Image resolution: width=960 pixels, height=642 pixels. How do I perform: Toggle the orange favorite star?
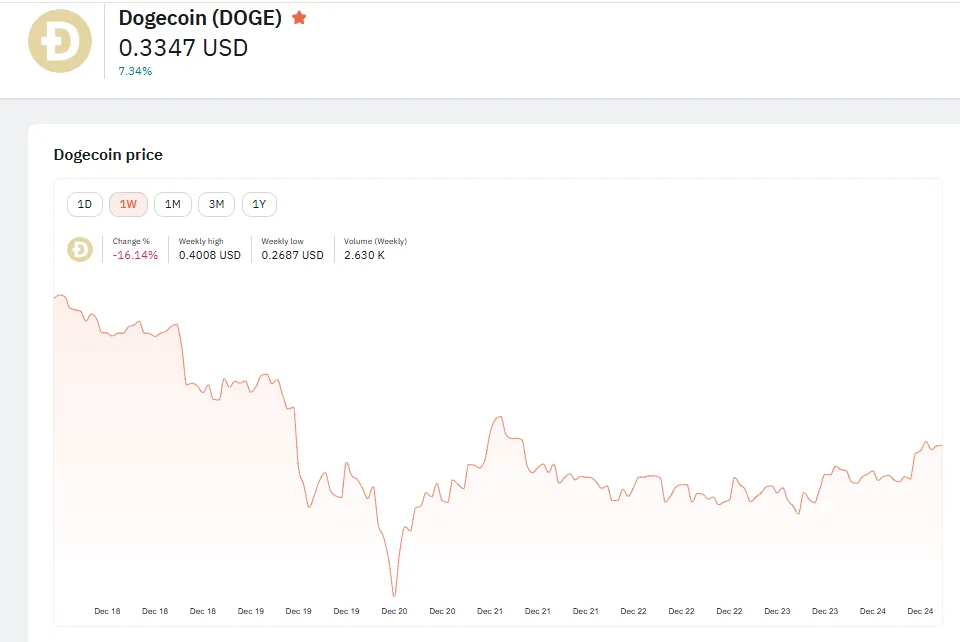[299, 18]
